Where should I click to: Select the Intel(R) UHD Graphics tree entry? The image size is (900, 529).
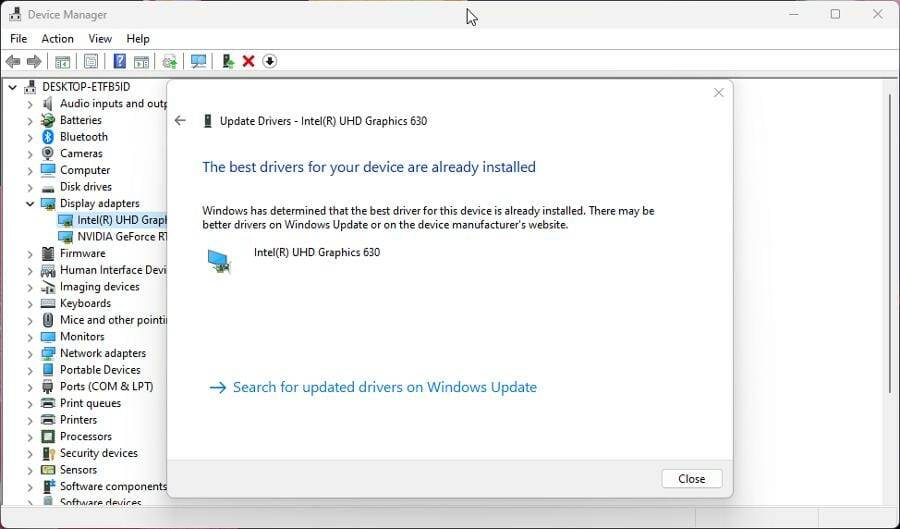112,220
